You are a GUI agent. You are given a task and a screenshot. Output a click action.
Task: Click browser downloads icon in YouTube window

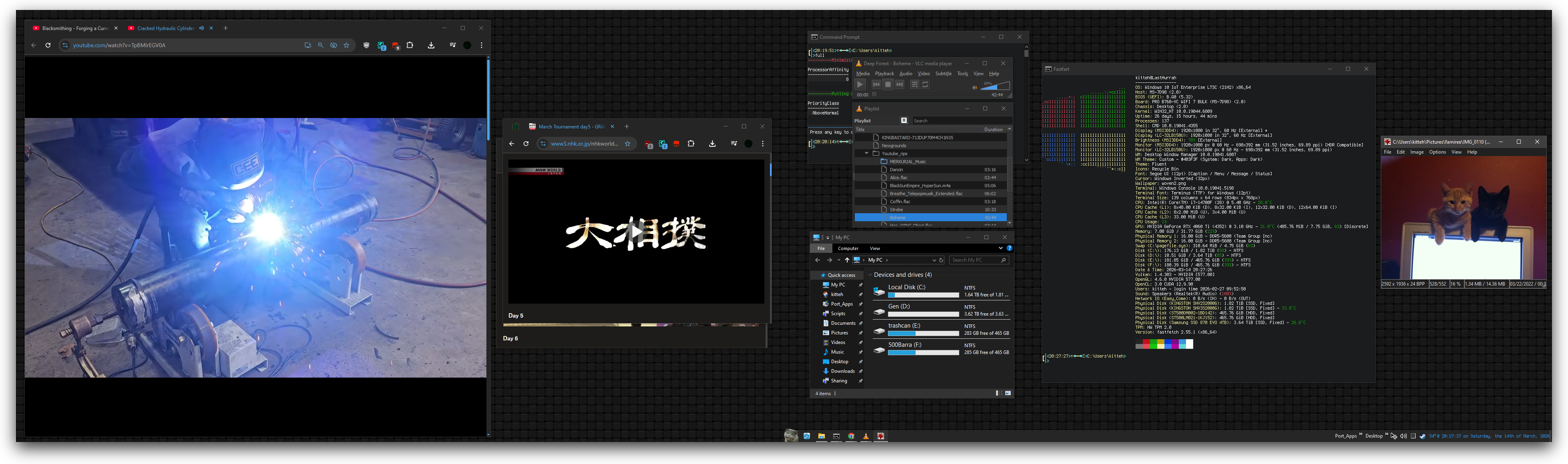(x=431, y=45)
